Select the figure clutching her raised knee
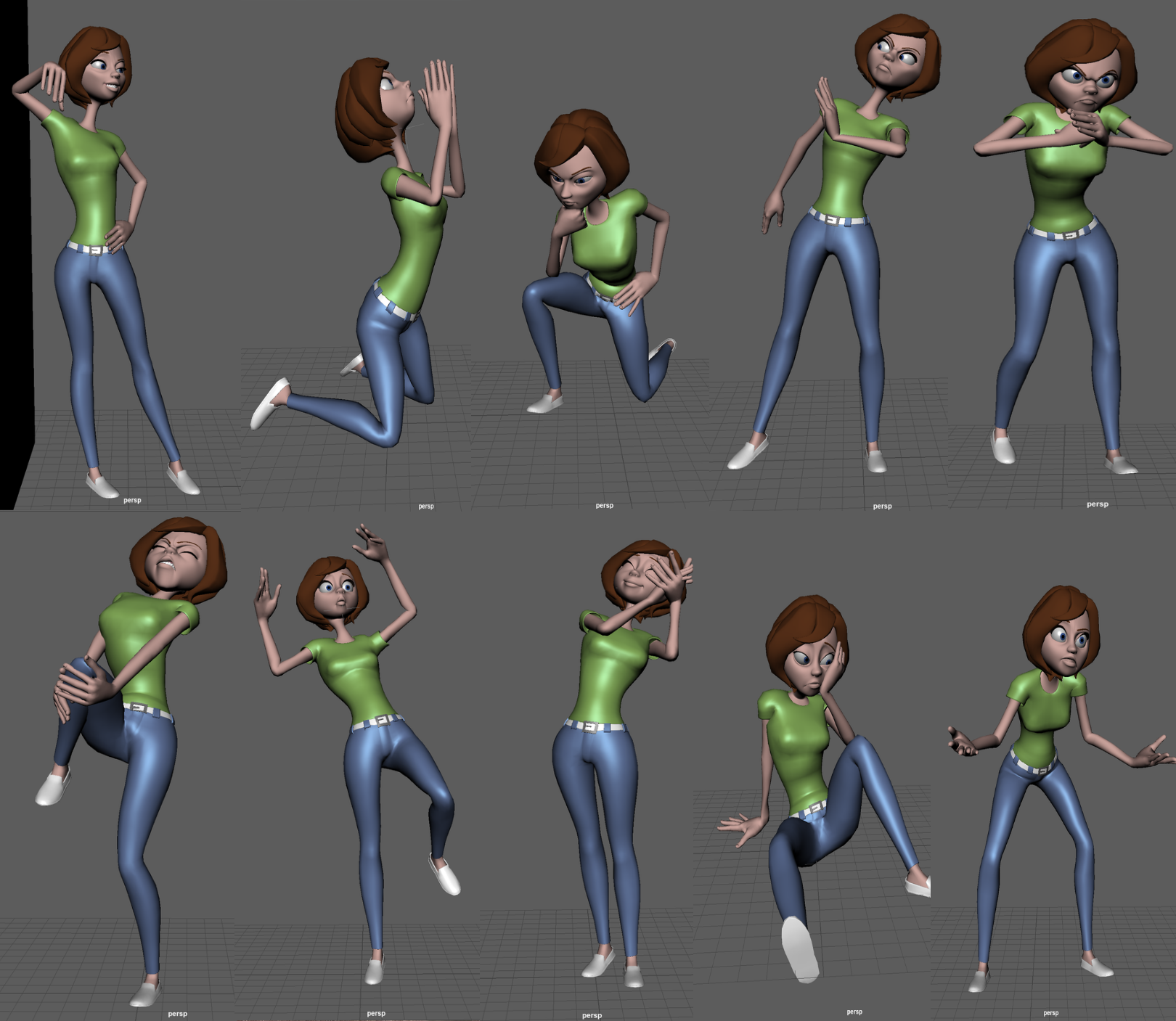The height and width of the screenshot is (1021, 1176). pyautogui.click(x=131, y=762)
